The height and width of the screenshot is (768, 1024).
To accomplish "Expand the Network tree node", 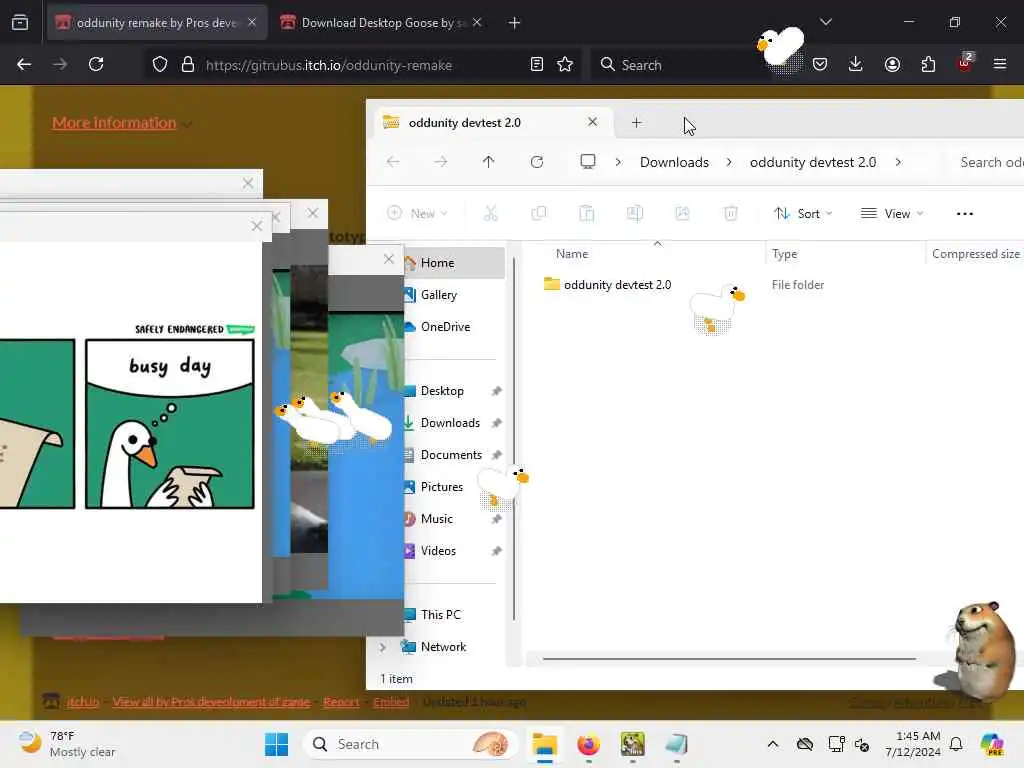I will (383, 647).
